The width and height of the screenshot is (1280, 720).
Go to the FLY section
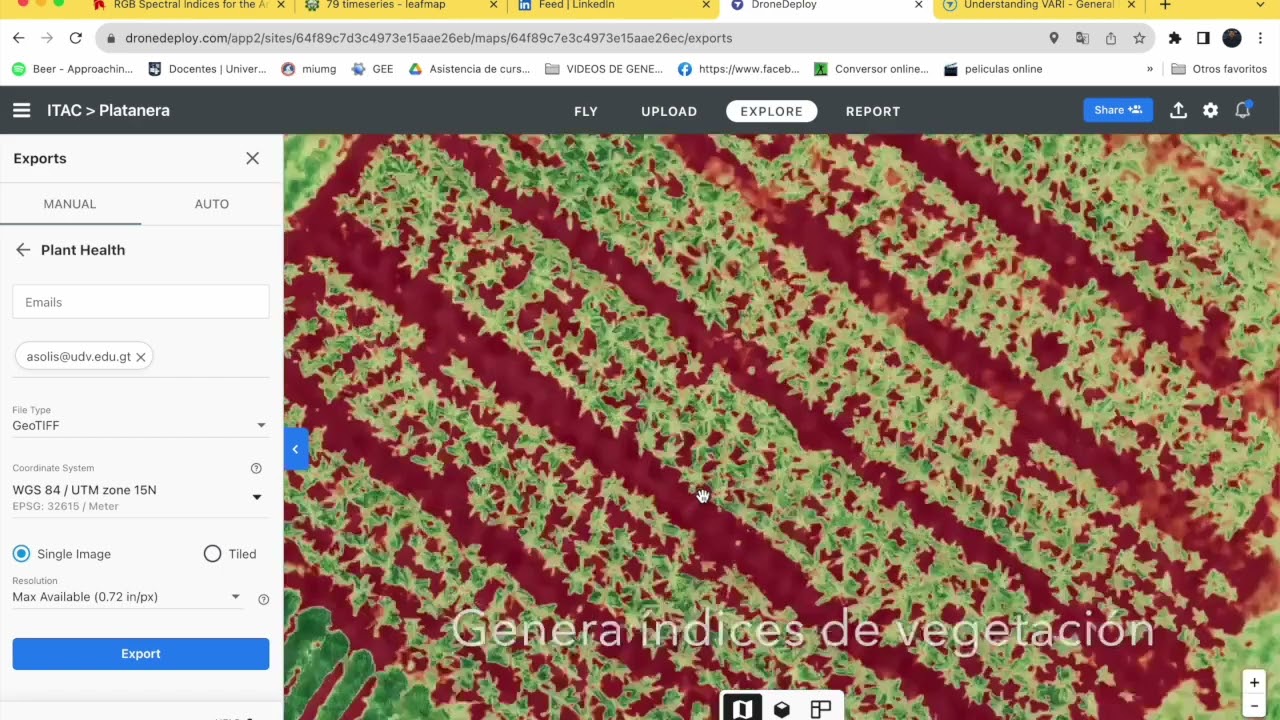tap(586, 111)
